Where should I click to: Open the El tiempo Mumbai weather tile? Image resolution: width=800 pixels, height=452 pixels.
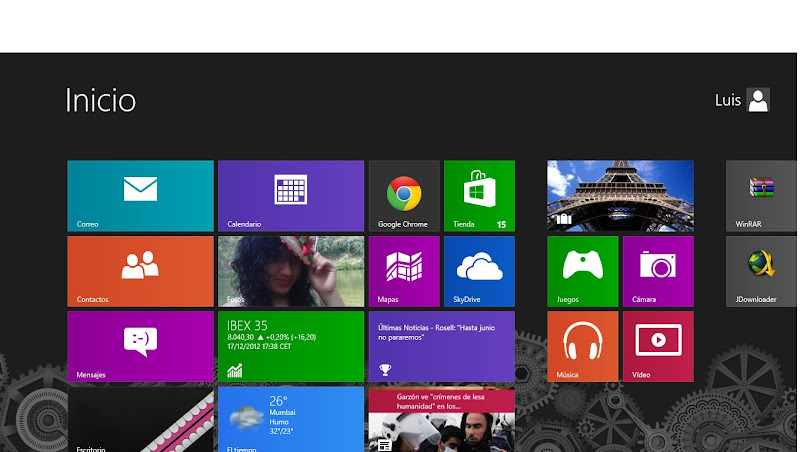(x=291, y=419)
